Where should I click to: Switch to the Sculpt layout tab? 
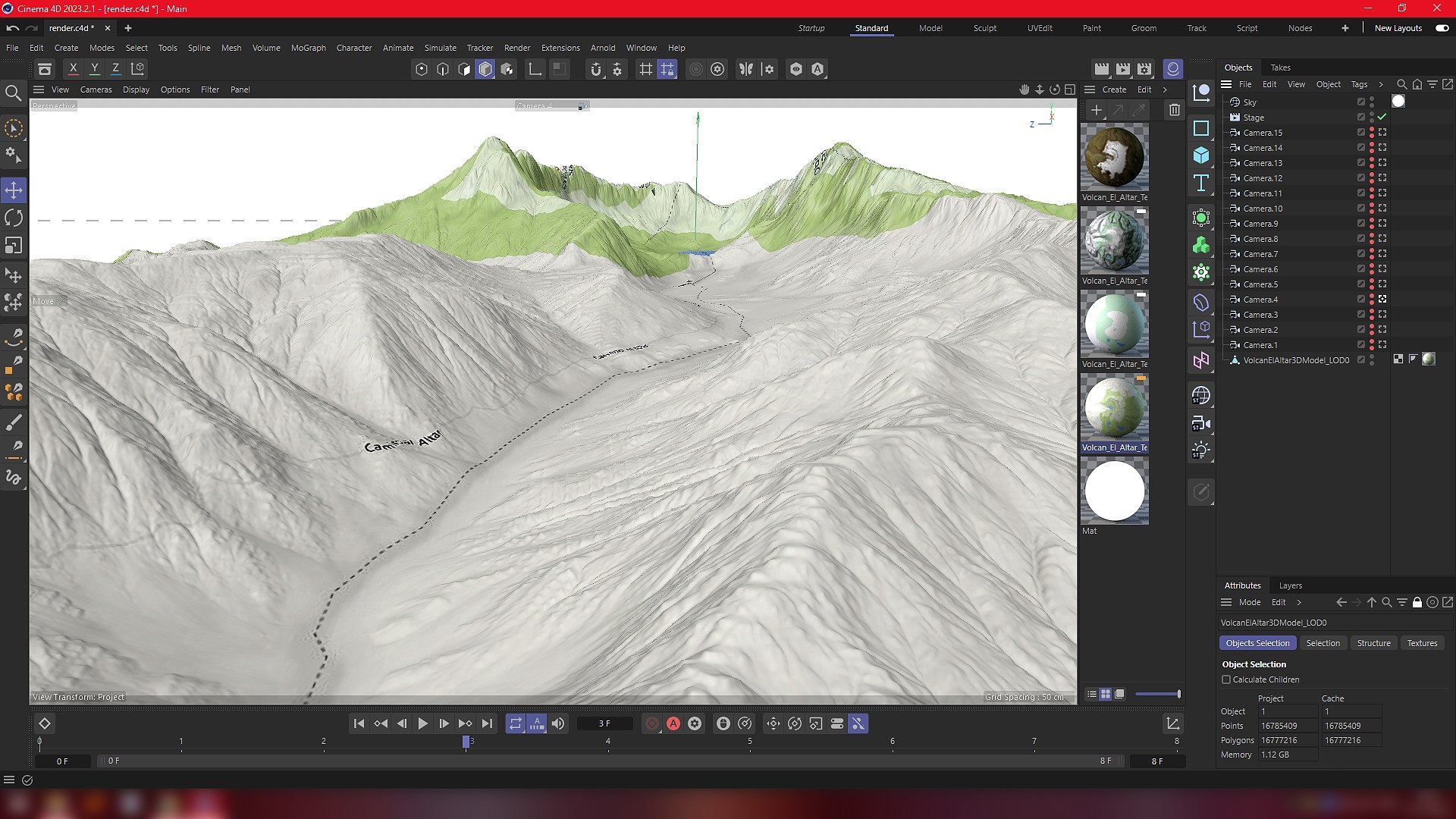[984, 28]
